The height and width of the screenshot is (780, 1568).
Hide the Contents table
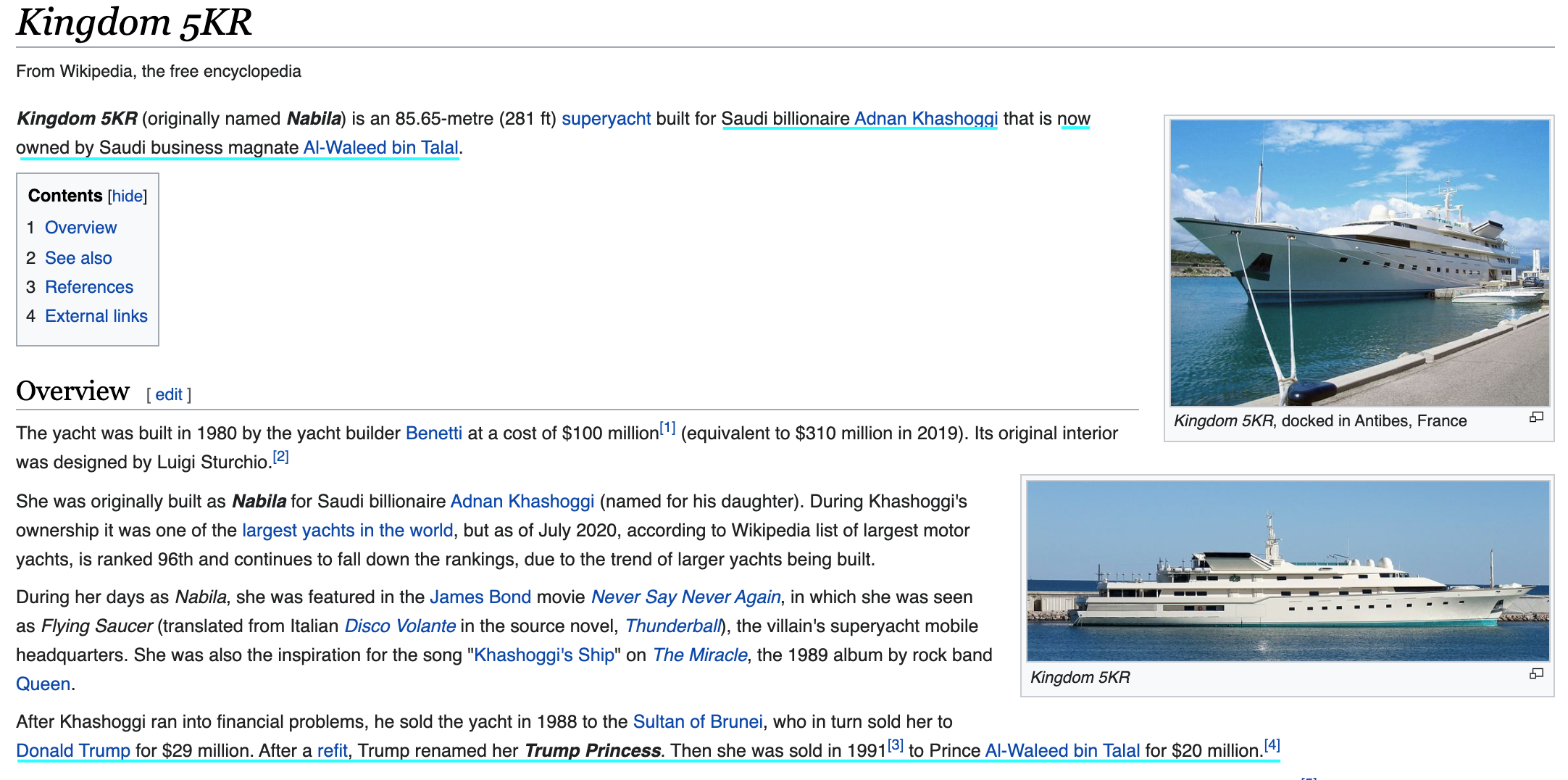128,196
